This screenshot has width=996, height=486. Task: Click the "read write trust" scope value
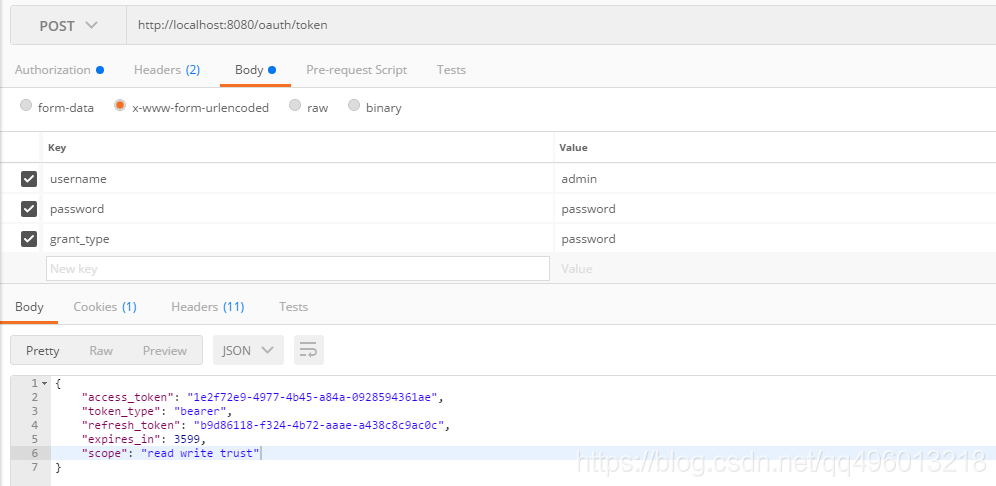[x=200, y=453]
